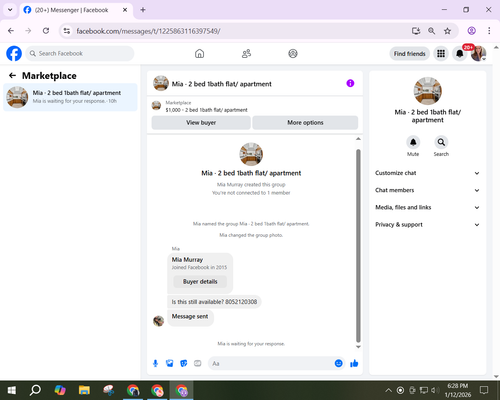This screenshot has width=500, height=400.
Task: Attach a file with the photo icon
Action: coord(169,363)
